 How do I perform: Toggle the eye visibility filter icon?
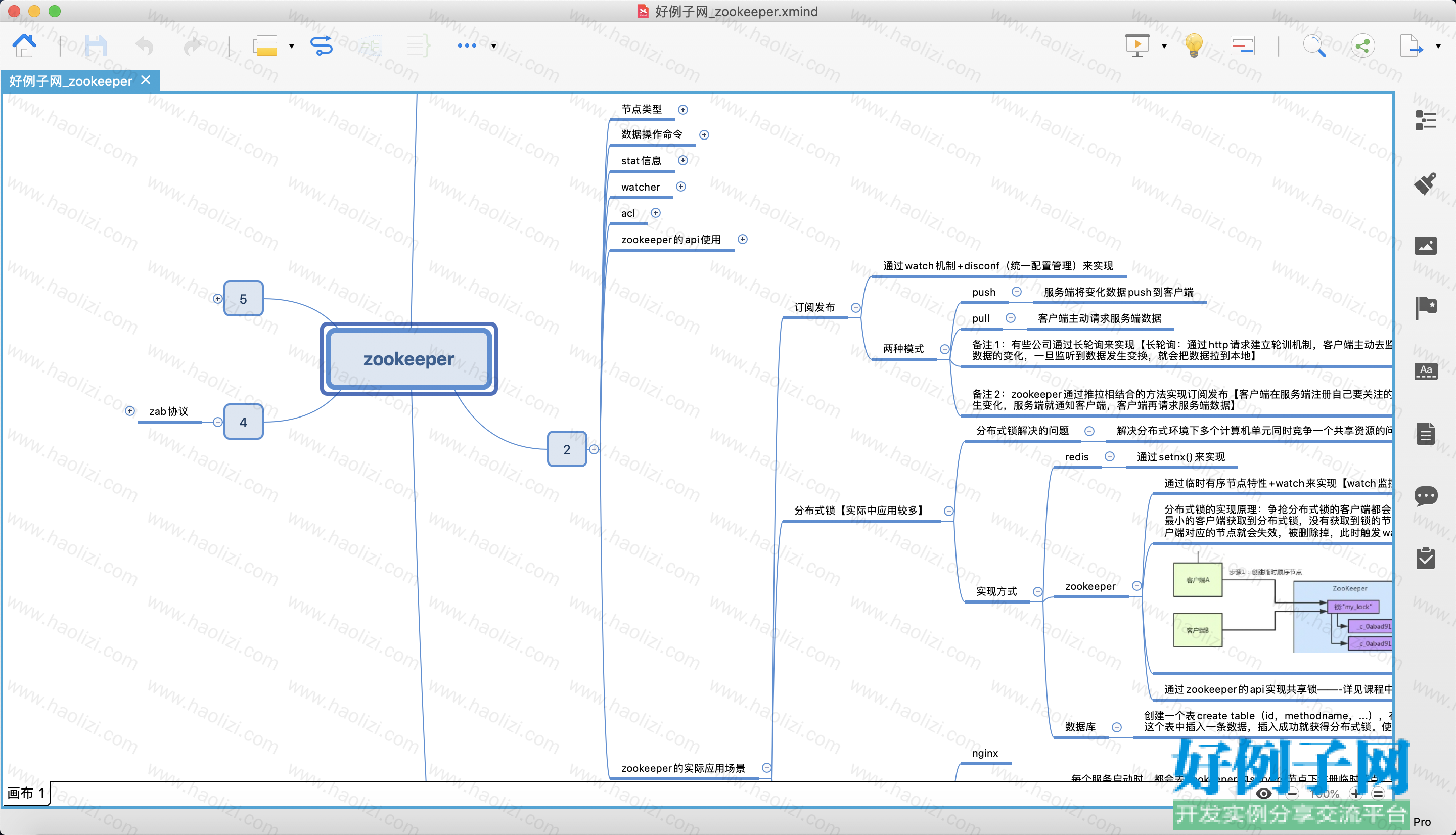coord(1264,794)
